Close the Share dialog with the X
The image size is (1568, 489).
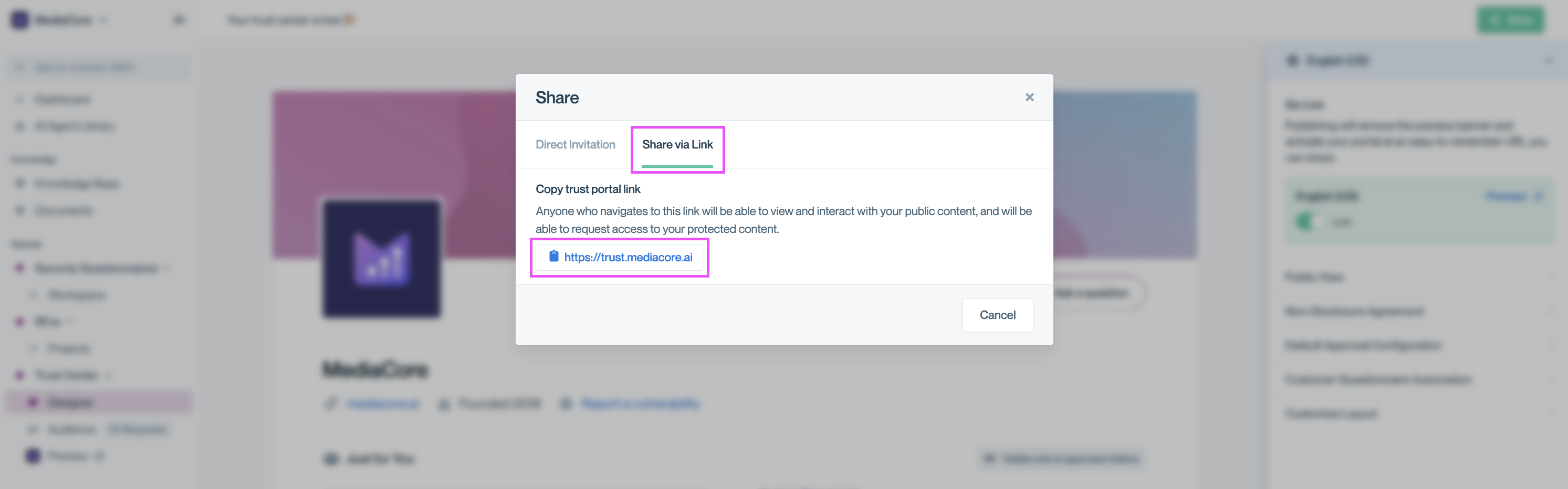click(x=1029, y=97)
